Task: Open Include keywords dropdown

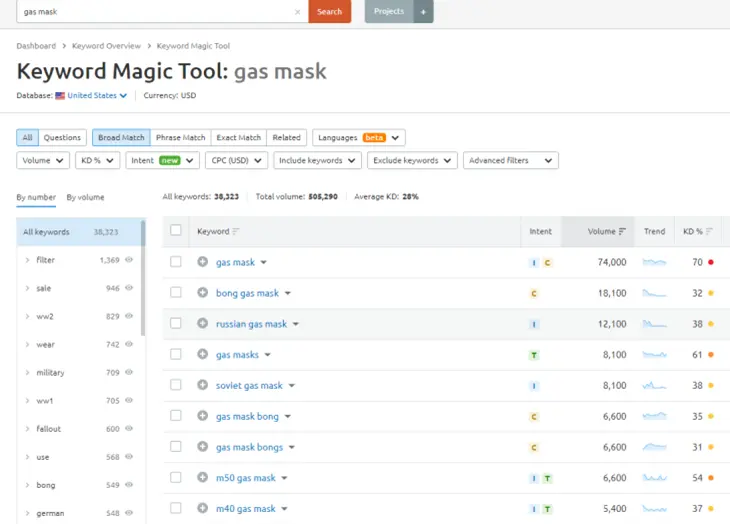Action: pos(318,161)
